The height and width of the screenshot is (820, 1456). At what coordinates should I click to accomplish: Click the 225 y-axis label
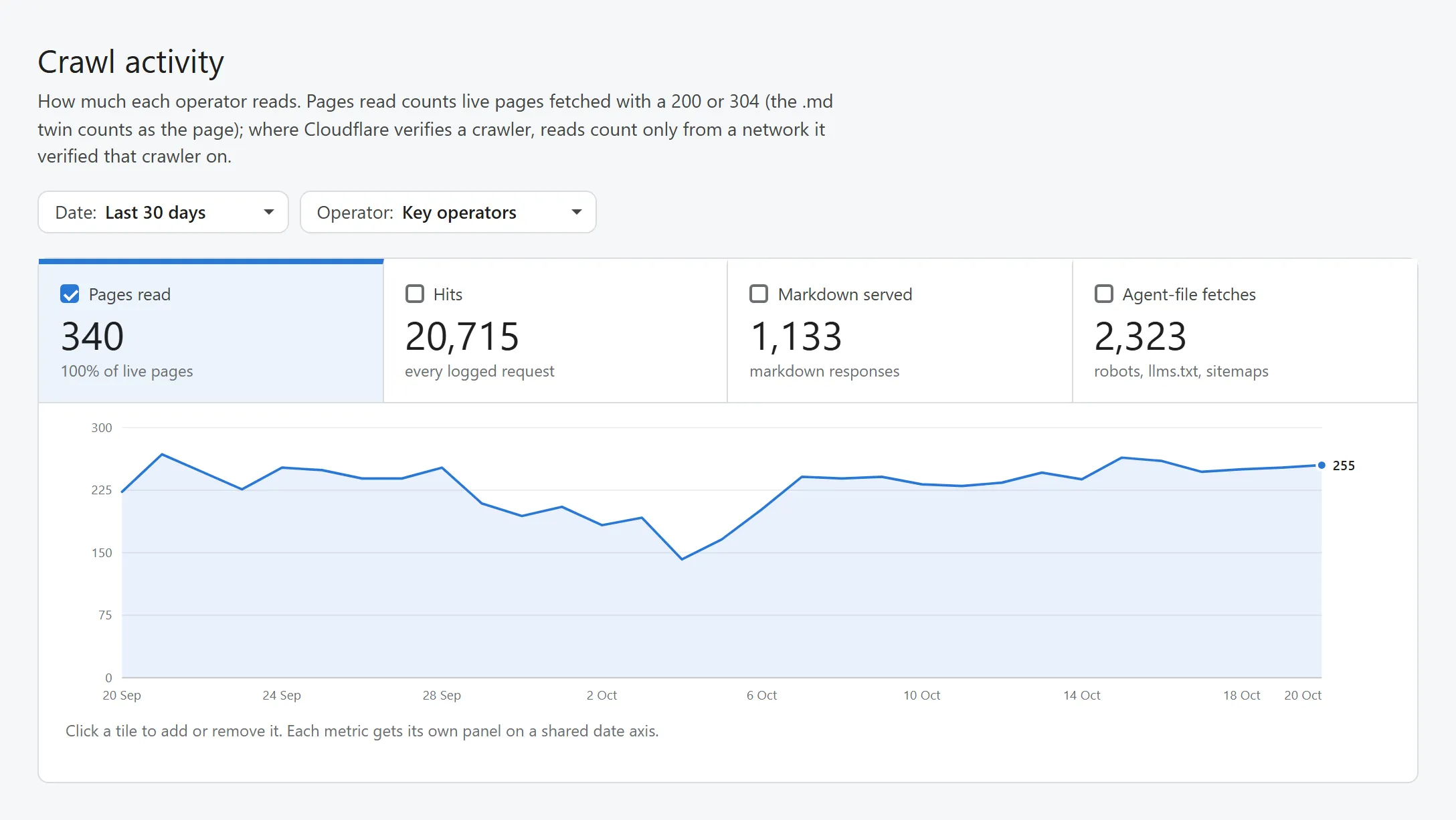coord(102,490)
